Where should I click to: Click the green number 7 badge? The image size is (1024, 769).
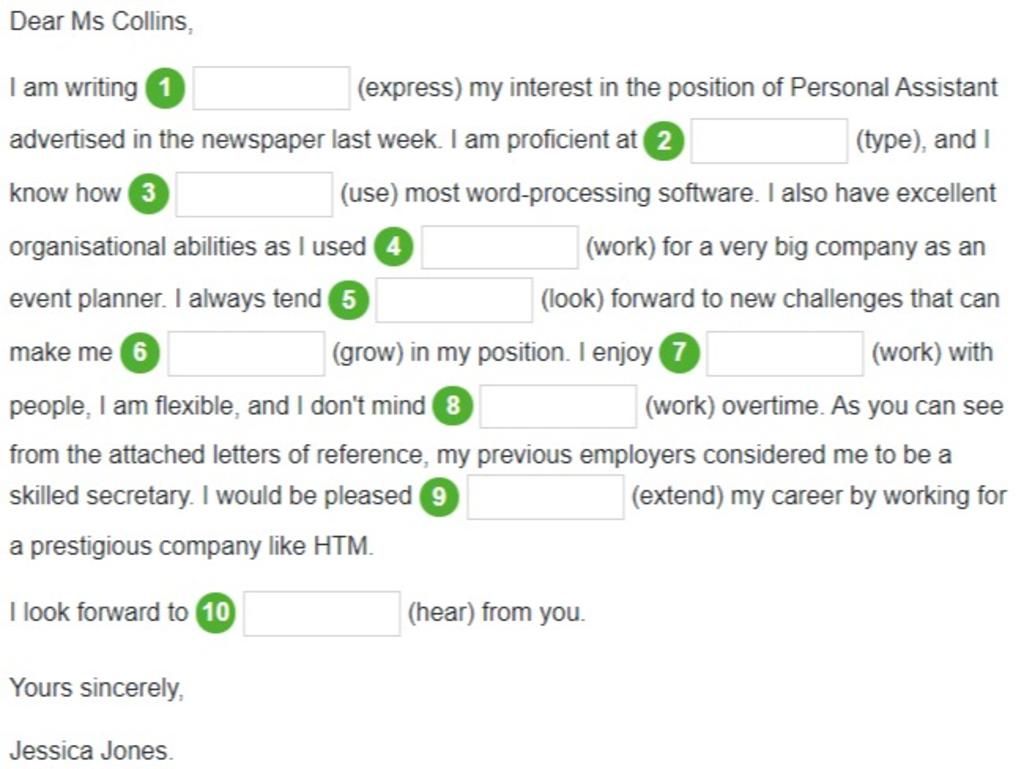click(679, 353)
